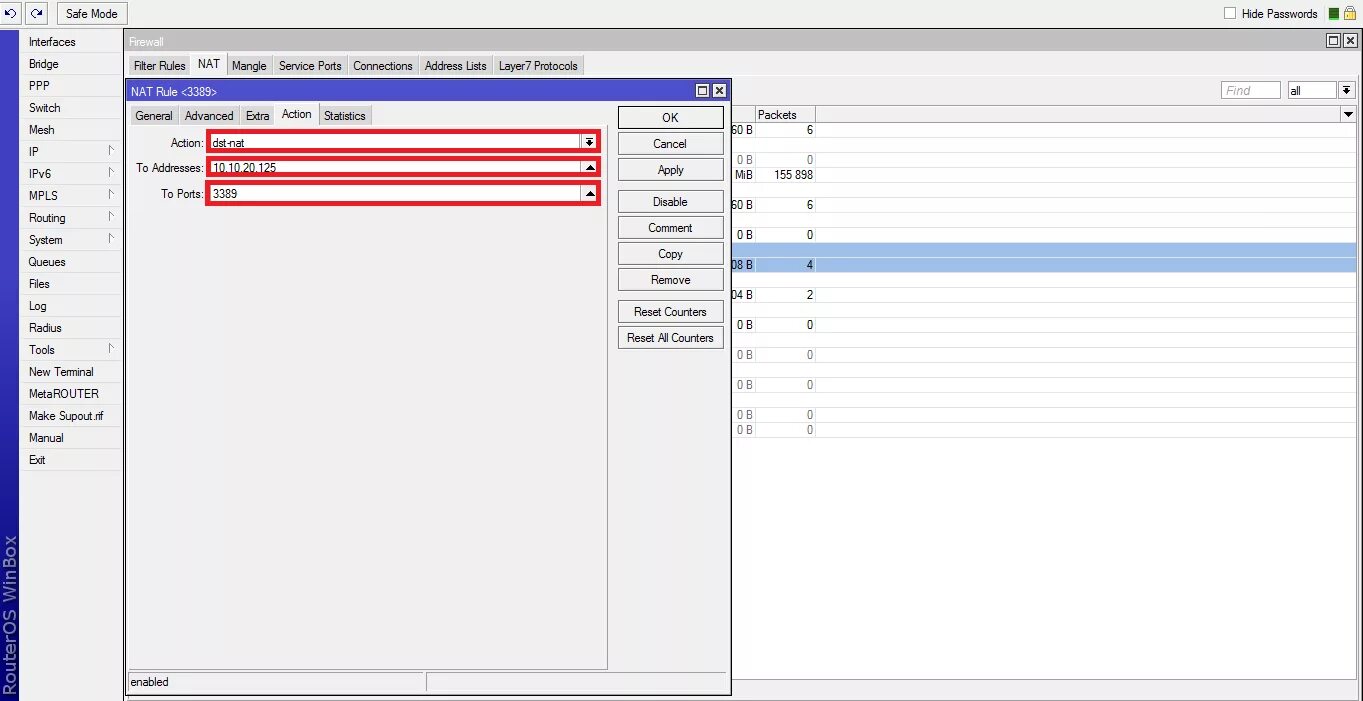The width and height of the screenshot is (1363, 701).
Task: Switch to the Address Lists tab
Action: pos(455,66)
